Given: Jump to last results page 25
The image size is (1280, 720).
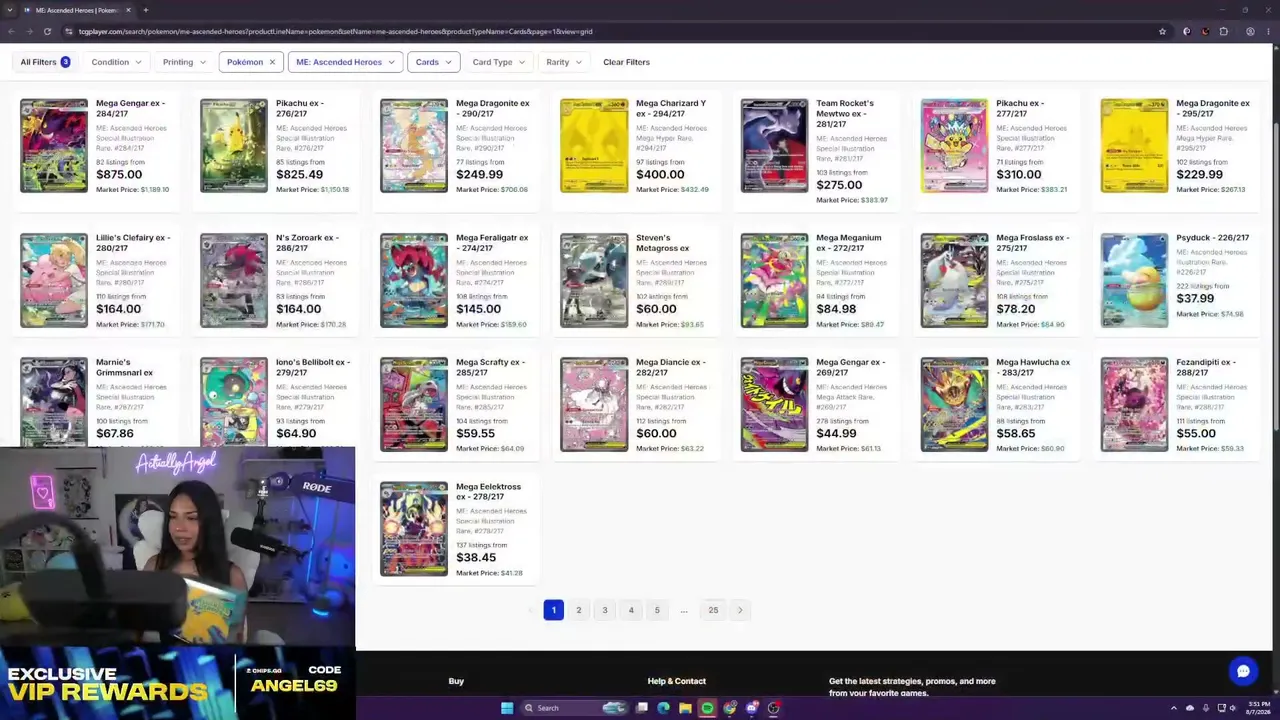Looking at the screenshot, I should (x=713, y=610).
